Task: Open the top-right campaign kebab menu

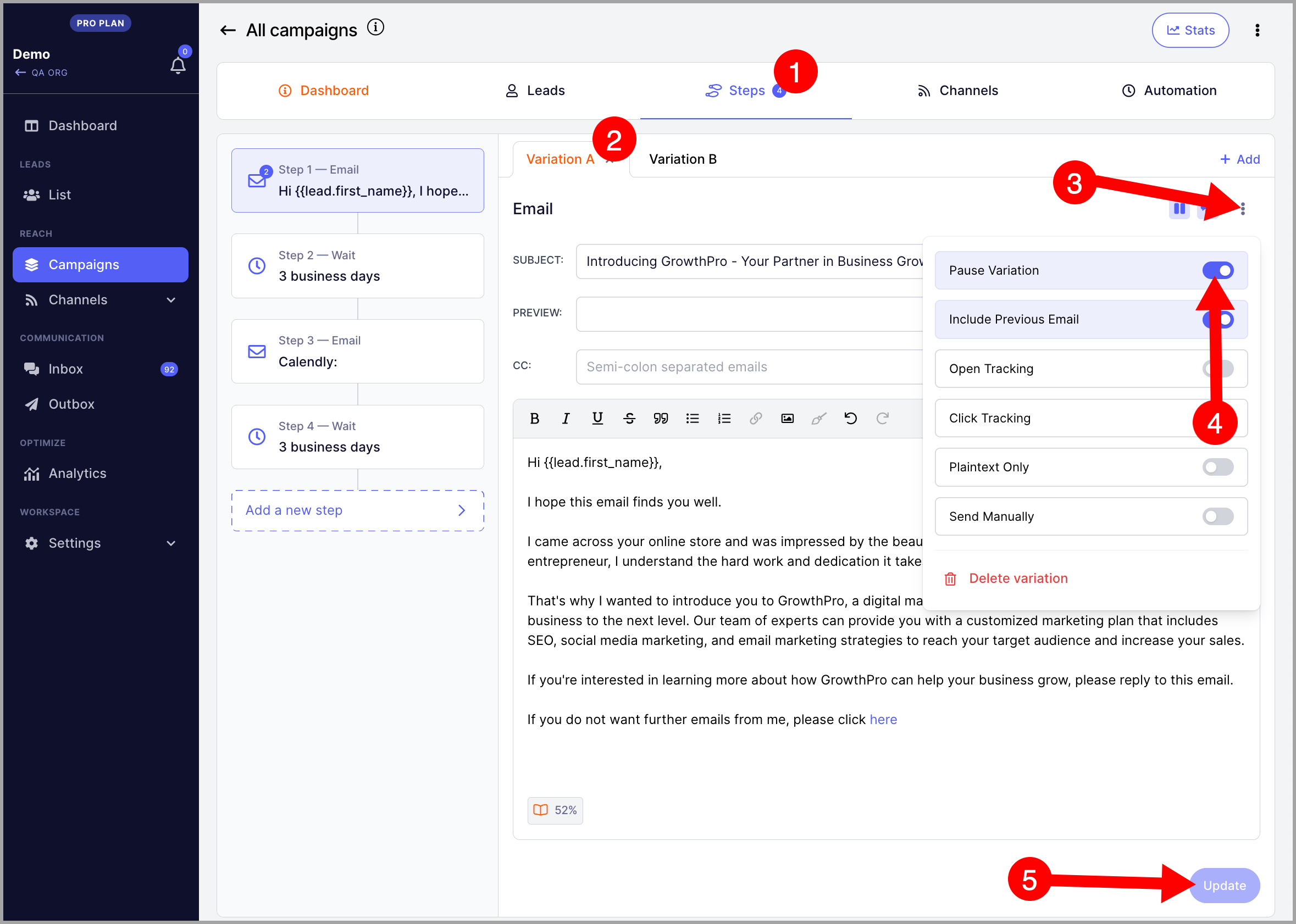Action: (1257, 31)
